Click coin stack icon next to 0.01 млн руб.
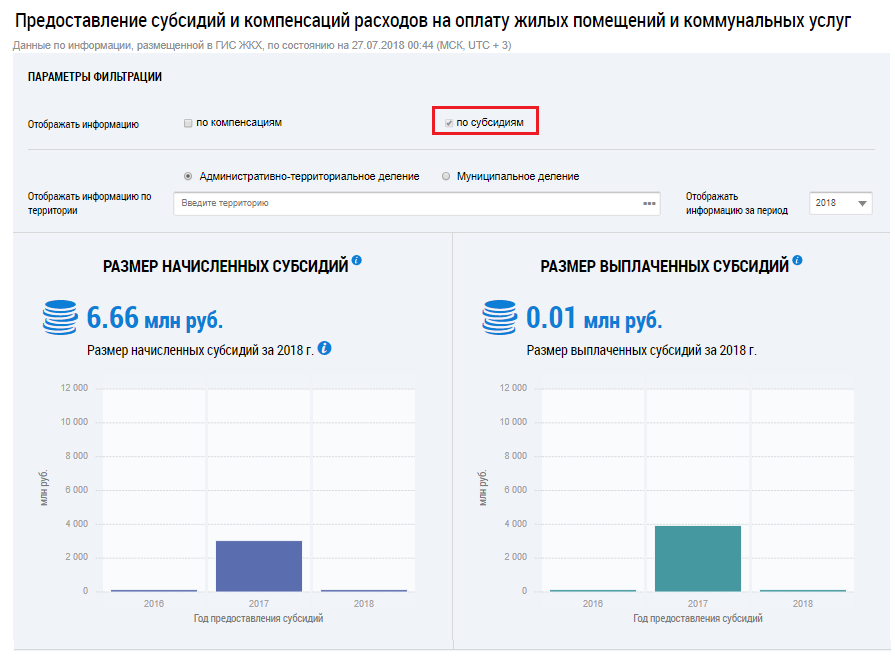The image size is (895, 658). click(499, 318)
